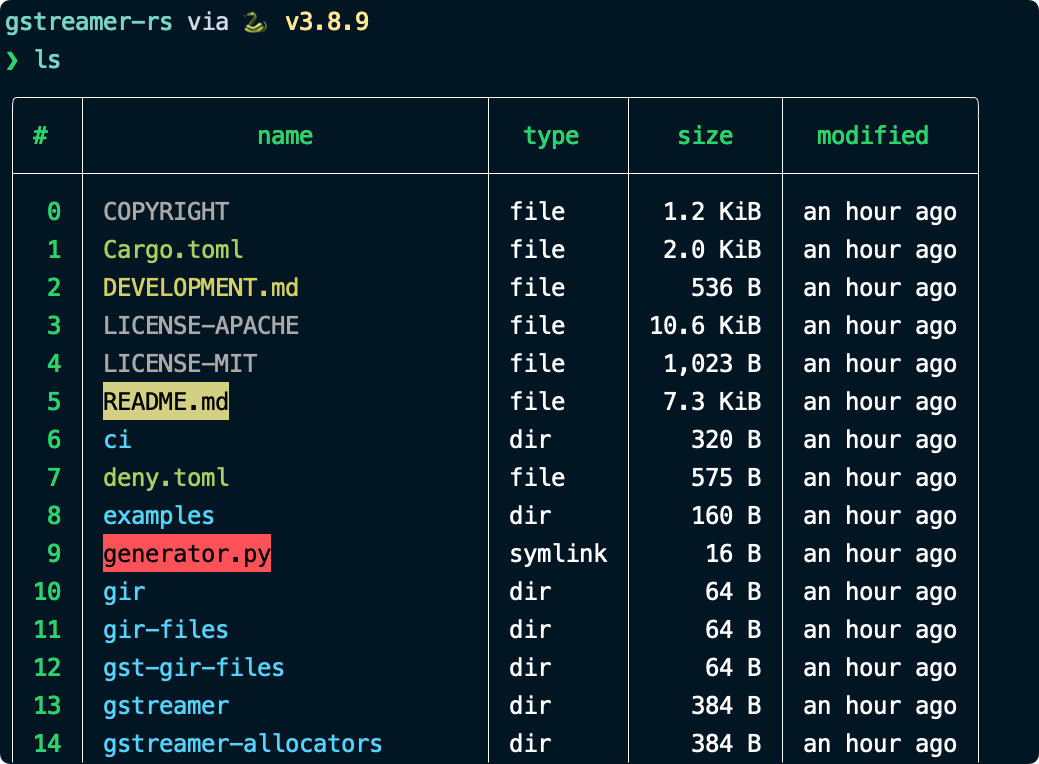Open the Cargo.toml file entry

click(173, 249)
